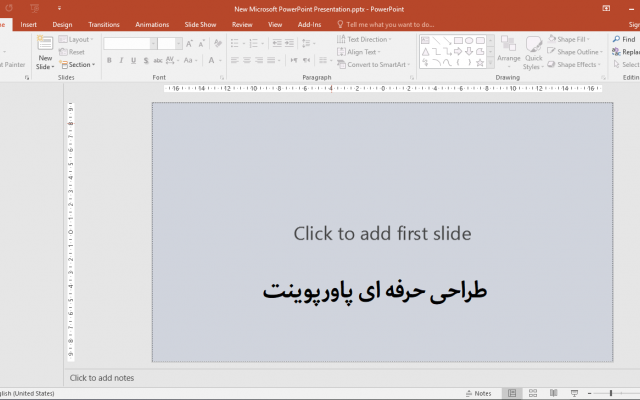
Task: Open the Insert ribbon tab
Action: coord(29,24)
